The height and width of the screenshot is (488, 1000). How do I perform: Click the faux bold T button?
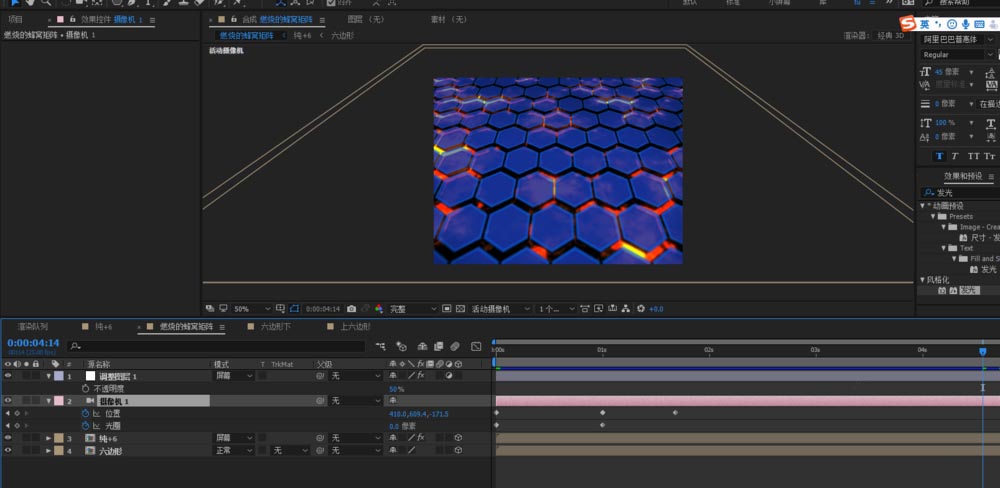click(939, 156)
